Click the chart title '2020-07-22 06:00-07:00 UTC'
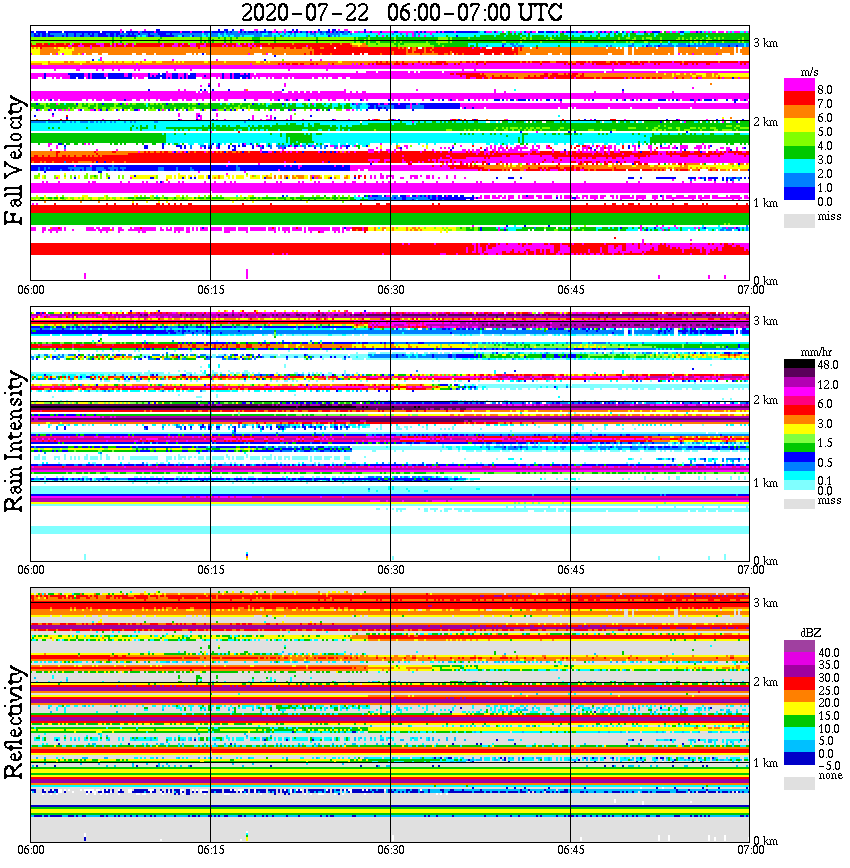Viewport: 850px width, 868px height. 401,12
